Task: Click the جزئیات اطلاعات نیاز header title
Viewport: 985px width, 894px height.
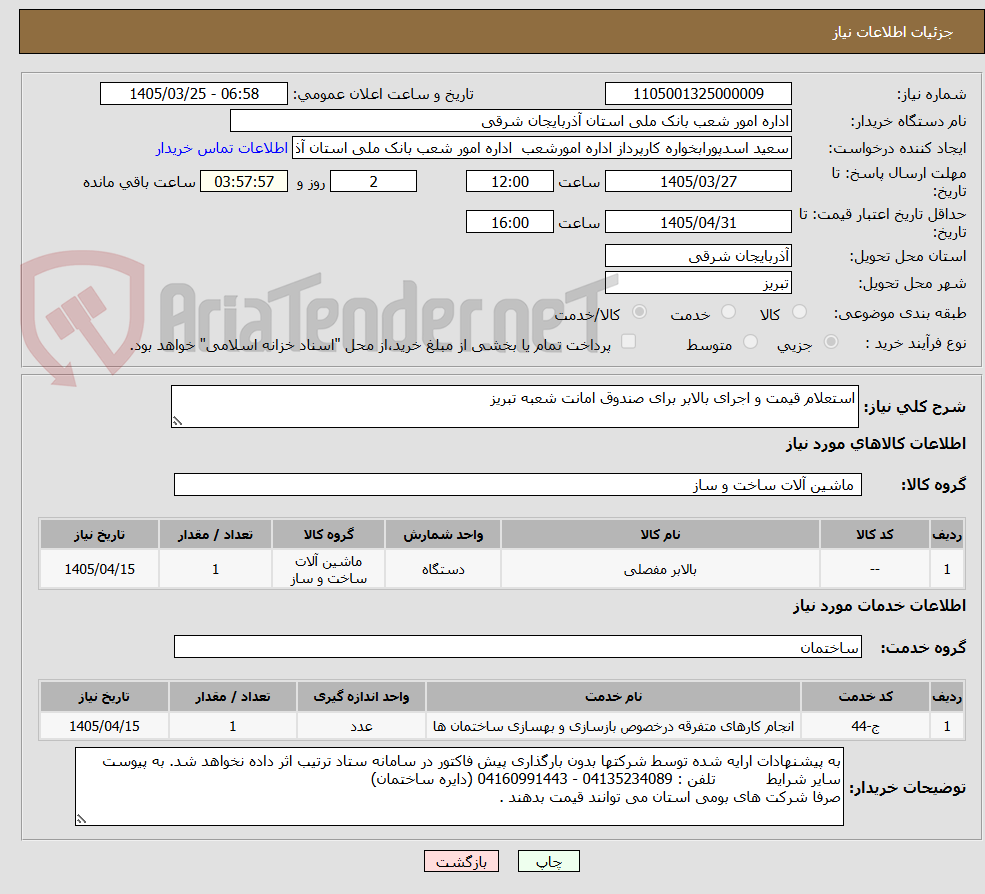Action: click(x=892, y=32)
